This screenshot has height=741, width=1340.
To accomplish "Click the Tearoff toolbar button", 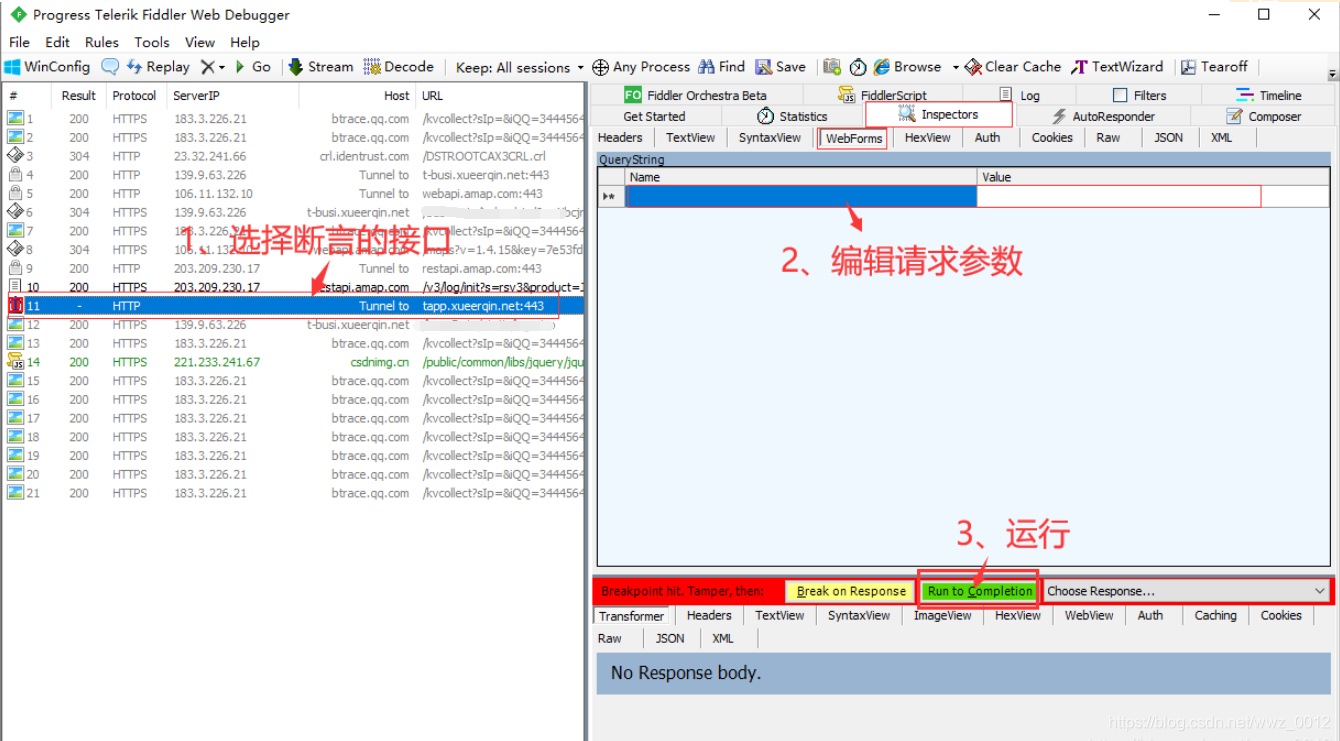I will (x=1214, y=67).
